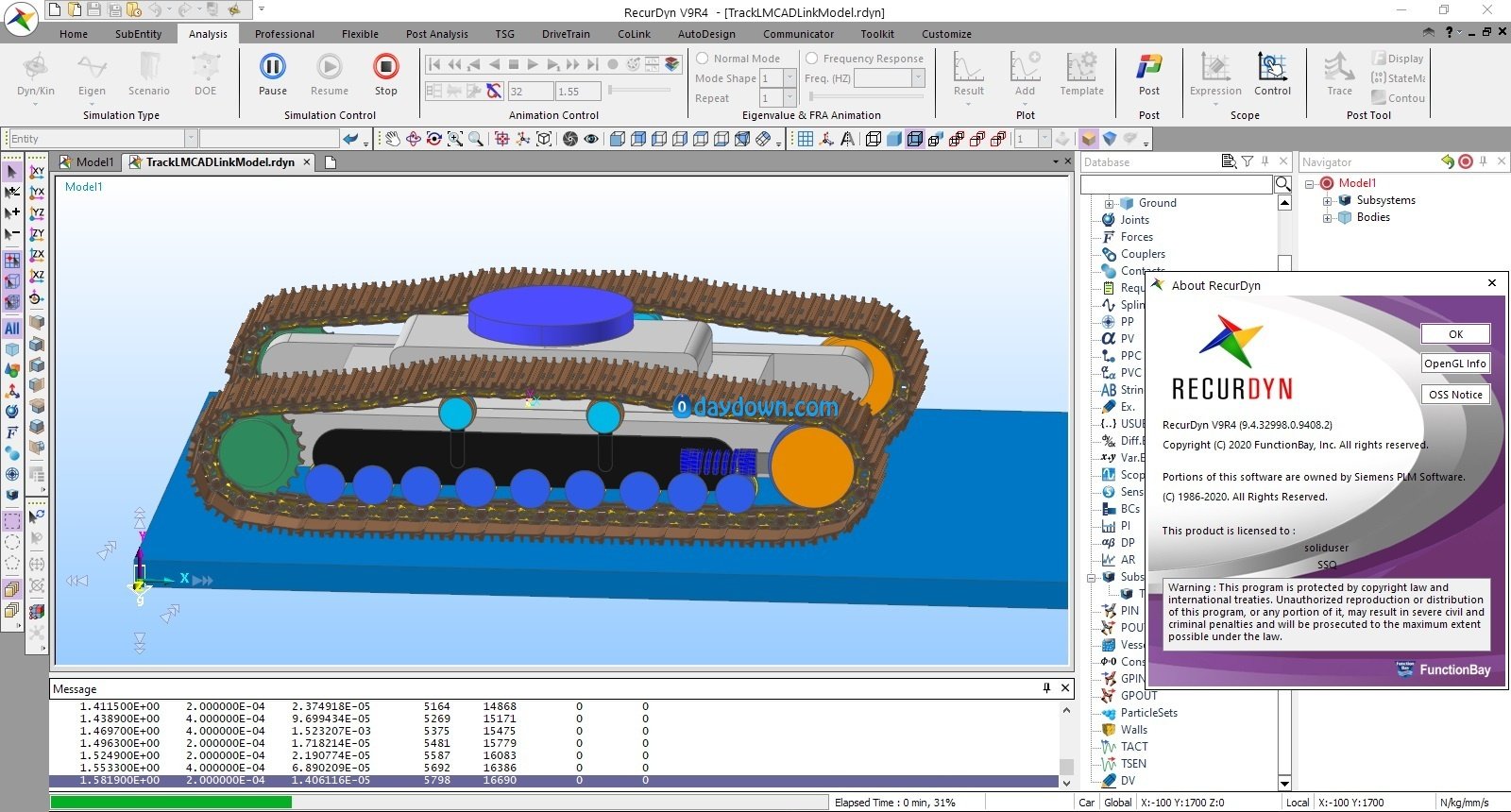Click the OpenGL Info button
Viewport: 1511px width, 812px height.
point(1455,364)
